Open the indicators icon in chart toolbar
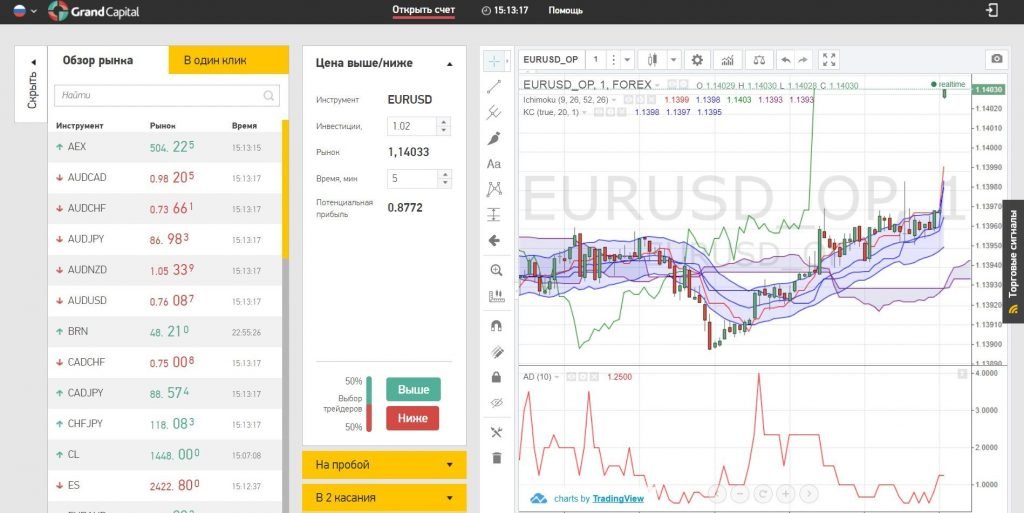This screenshot has width=1024, height=513. click(x=727, y=59)
